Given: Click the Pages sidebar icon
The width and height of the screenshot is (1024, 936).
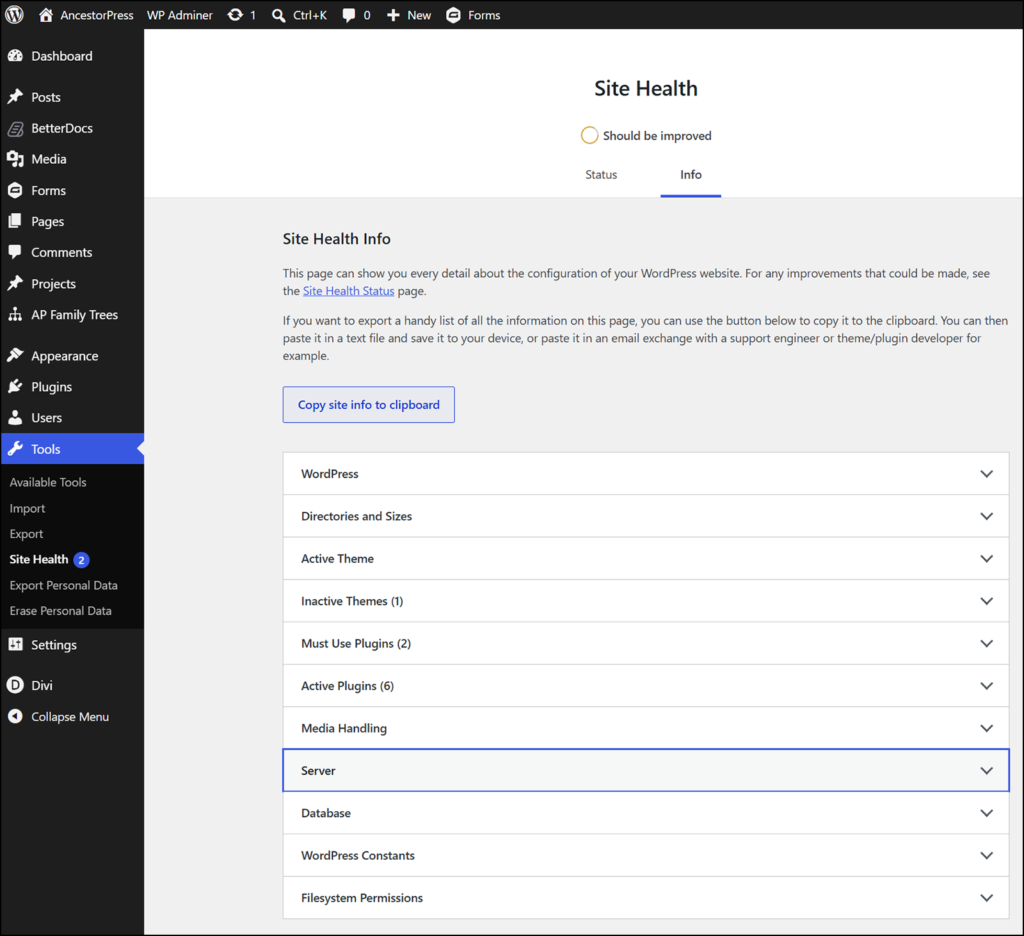Looking at the screenshot, I should [15, 221].
